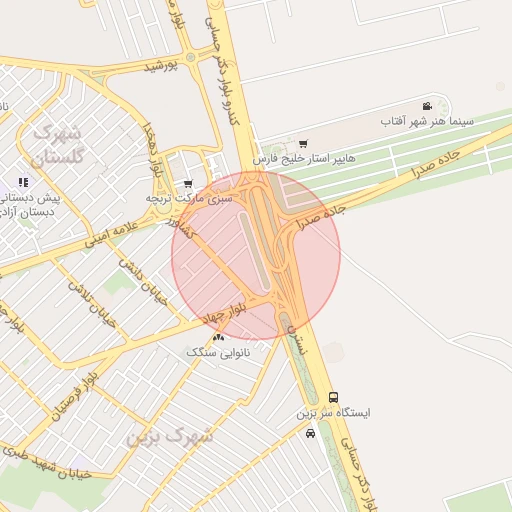Viewport: 512px width, 512px height.
Task: Select the بلوار فرصتیان road label
Action: [x=75, y=397]
